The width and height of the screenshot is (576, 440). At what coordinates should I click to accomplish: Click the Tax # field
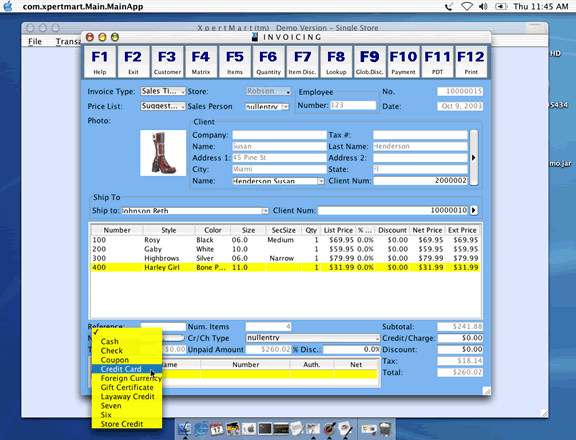pyautogui.click(x=420, y=135)
